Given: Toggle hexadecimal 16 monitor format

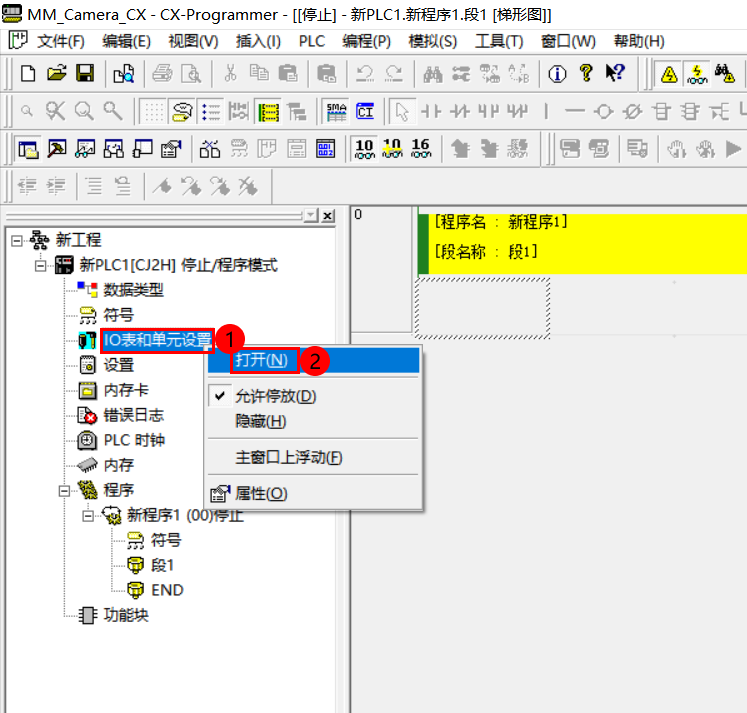Looking at the screenshot, I should click(x=421, y=149).
